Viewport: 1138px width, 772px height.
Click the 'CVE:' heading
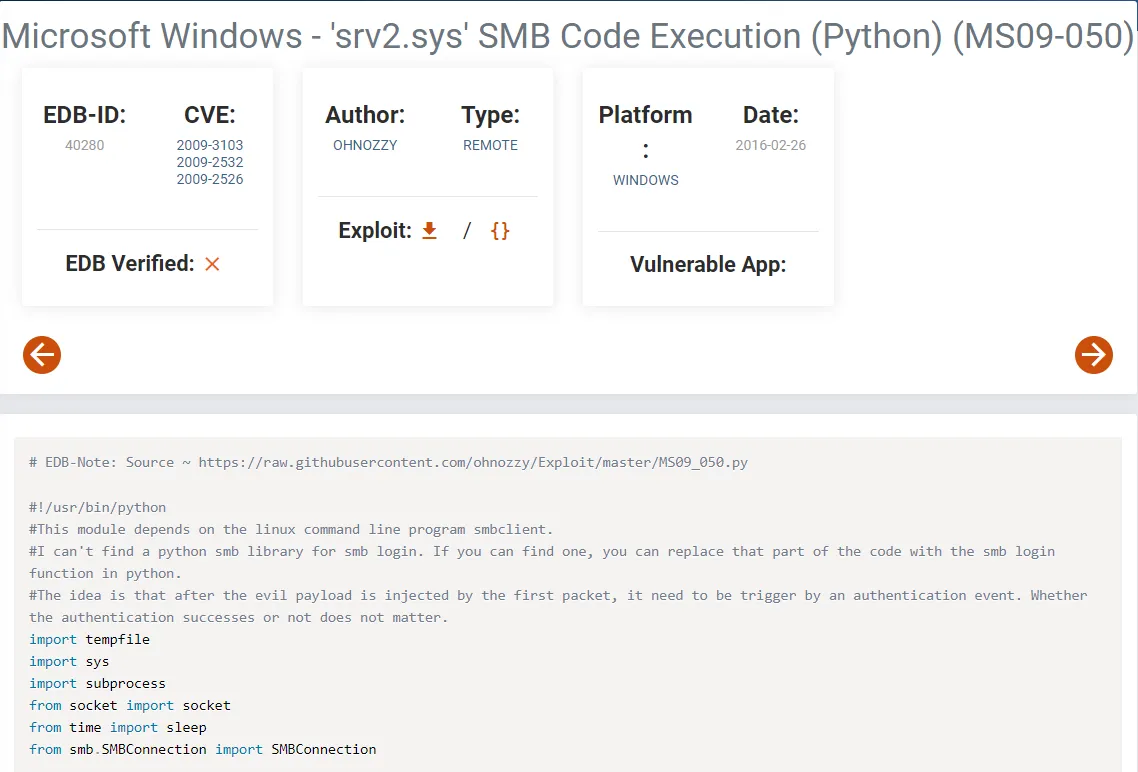coord(210,115)
